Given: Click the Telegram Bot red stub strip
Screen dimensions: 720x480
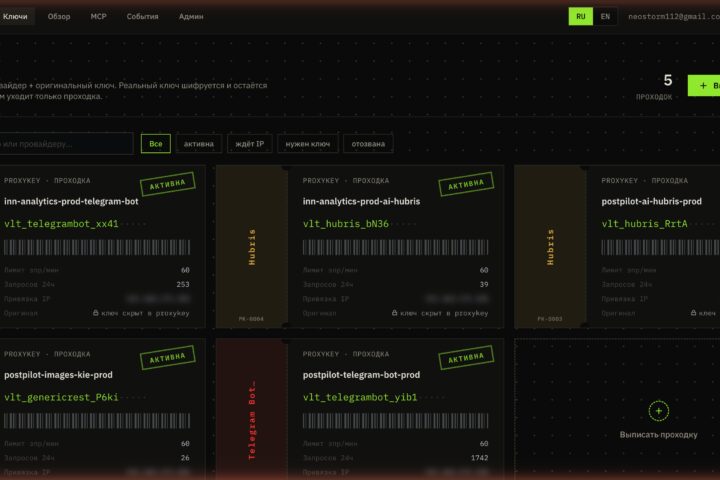Looking at the screenshot, I should coord(252,410).
